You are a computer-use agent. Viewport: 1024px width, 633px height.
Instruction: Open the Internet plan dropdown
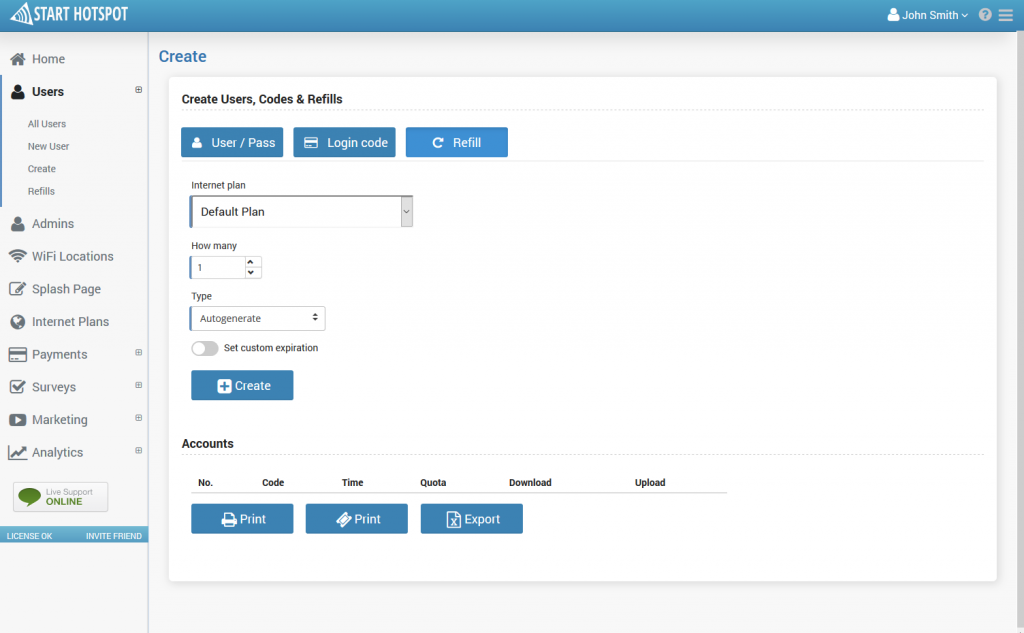tap(301, 212)
